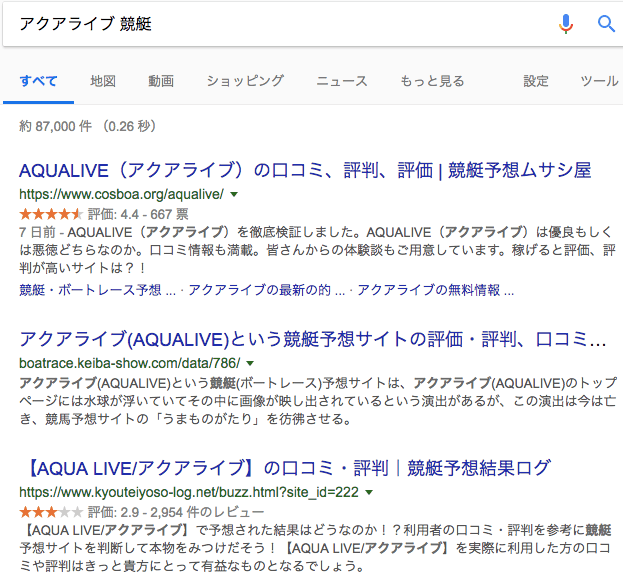Open the 設定 menu
Viewport: 623px width, 586px height.
coord(536,81)
